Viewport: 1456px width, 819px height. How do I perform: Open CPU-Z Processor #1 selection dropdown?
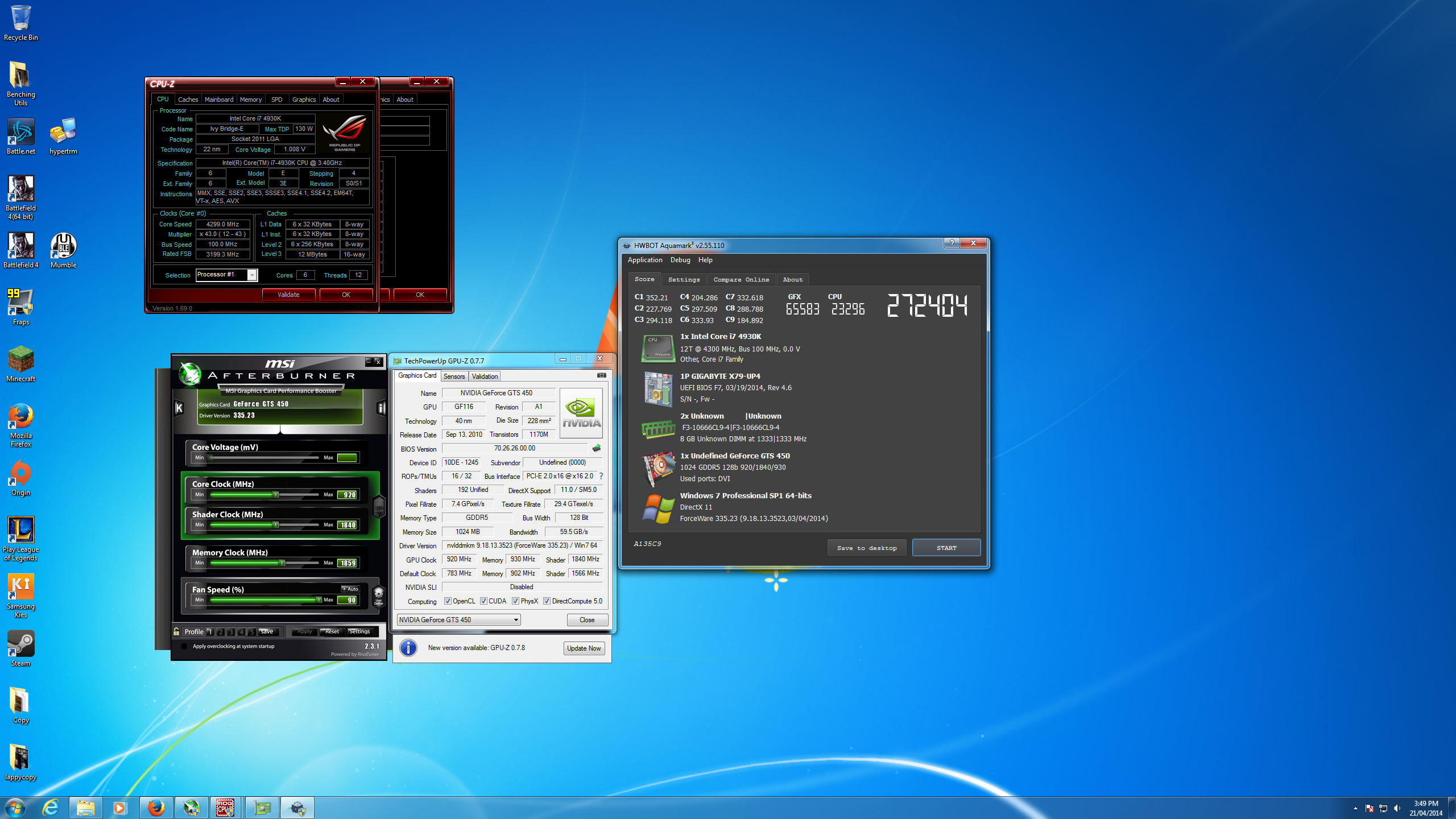[x=227, y=275]
